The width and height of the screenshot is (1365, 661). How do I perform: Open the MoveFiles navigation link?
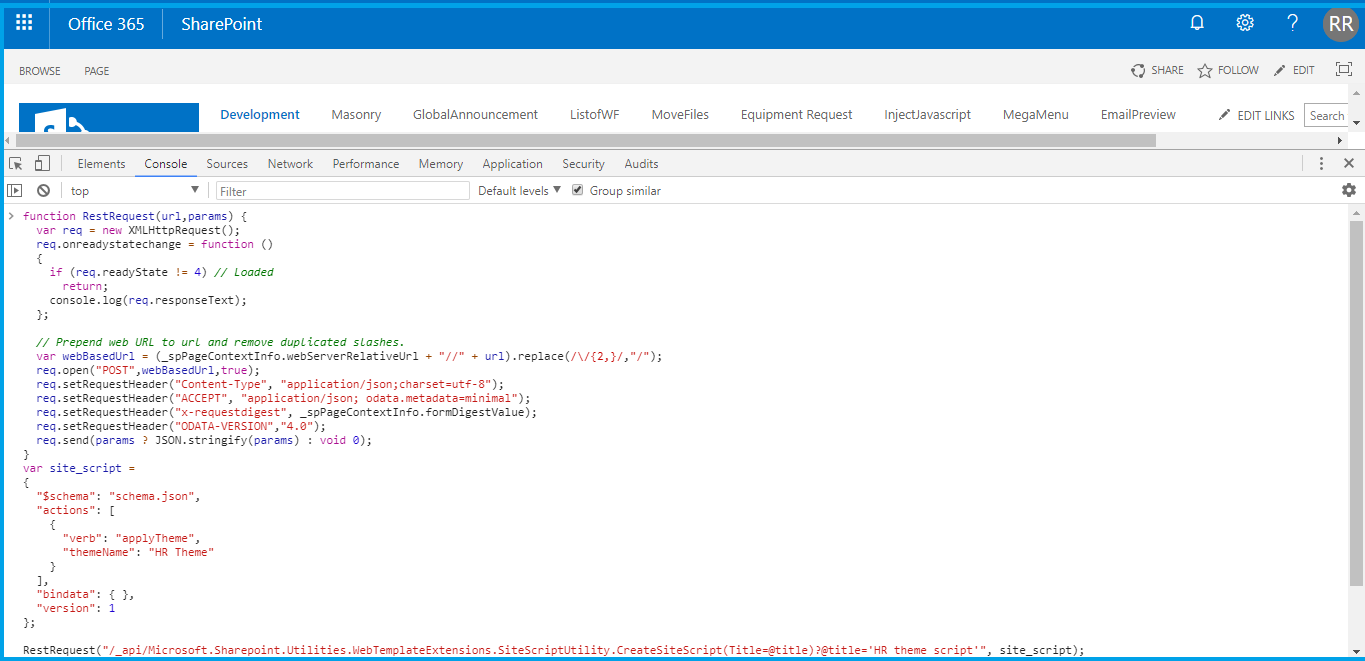pyautogui.click(x=680, y=115)
